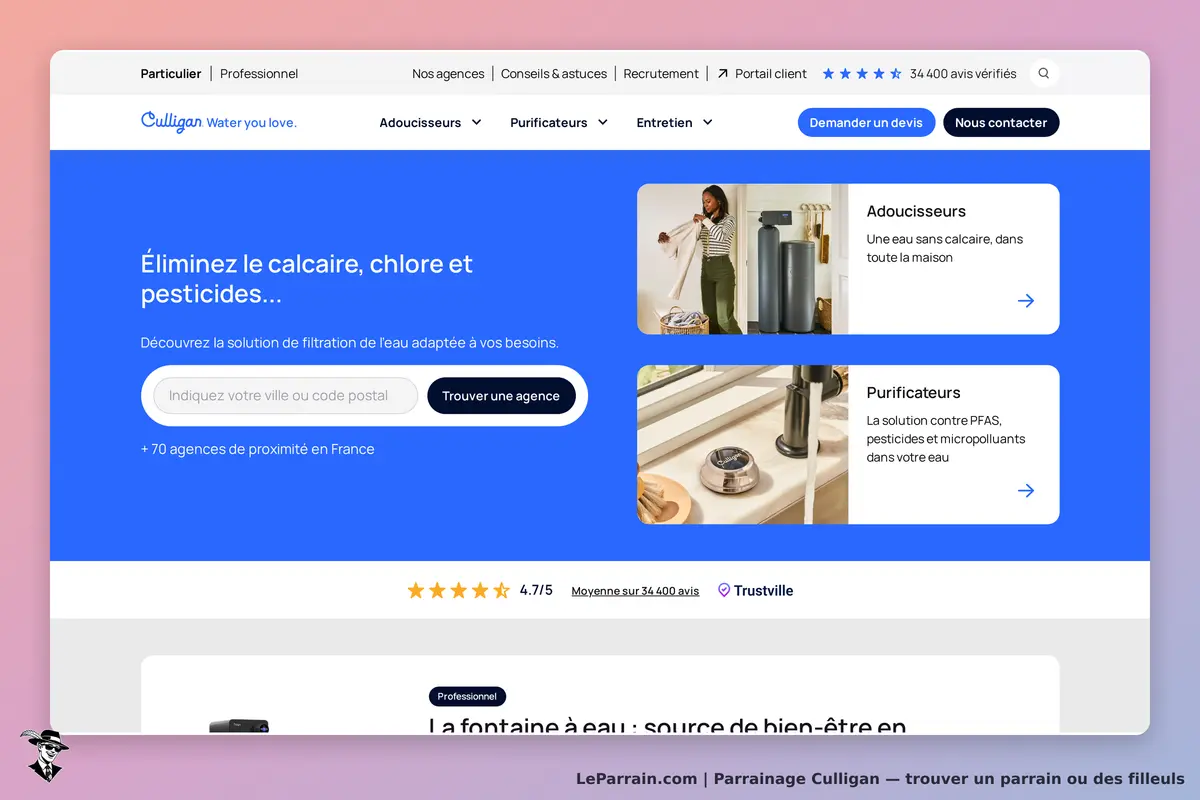Open the Recrutement link
Viewport: 1200px width, 800px height.
pyautogui.click(x=661, y=73)
